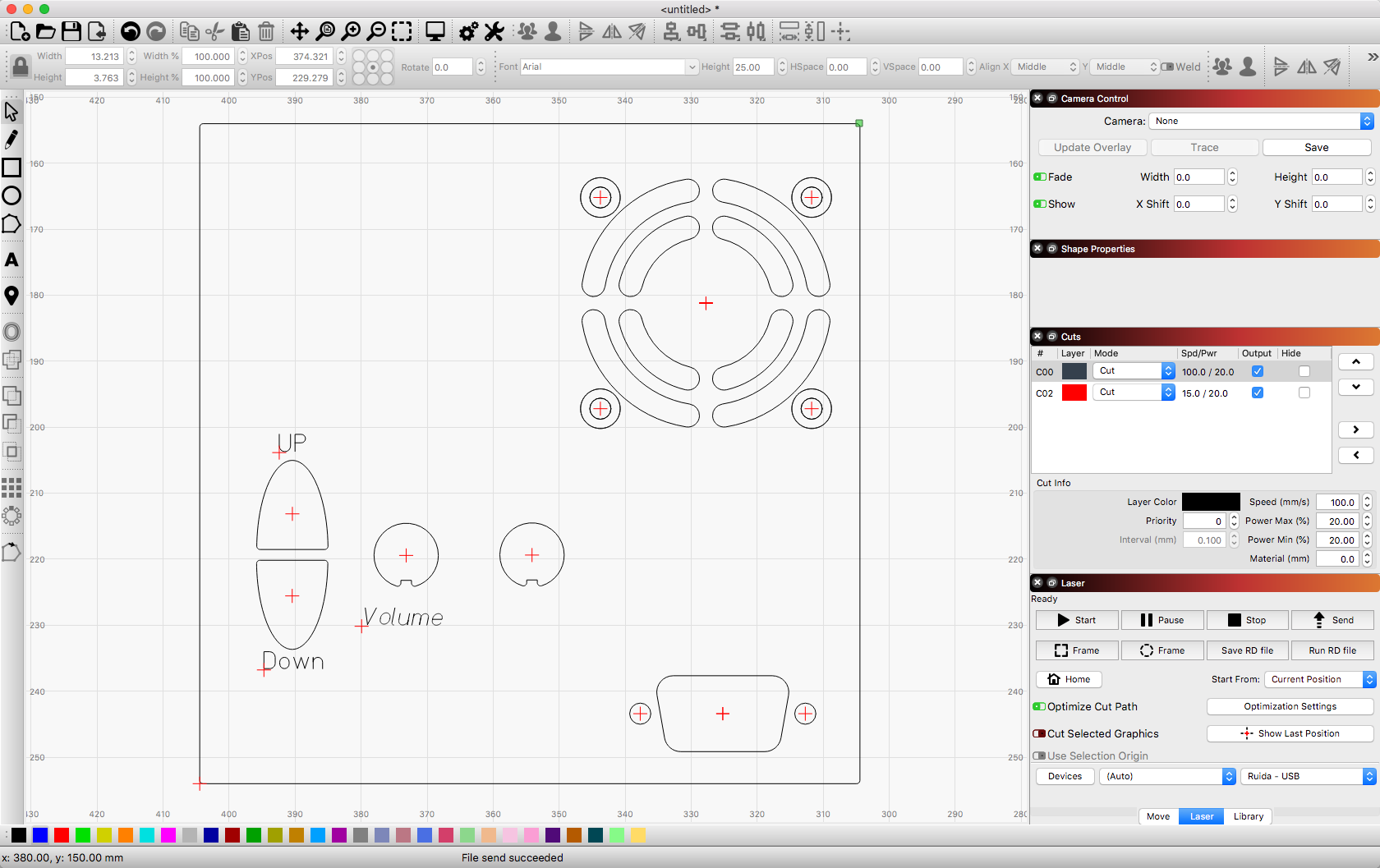Activate the Pan view arrows icon
The image size is (1380, 868).
pos(299,32)
